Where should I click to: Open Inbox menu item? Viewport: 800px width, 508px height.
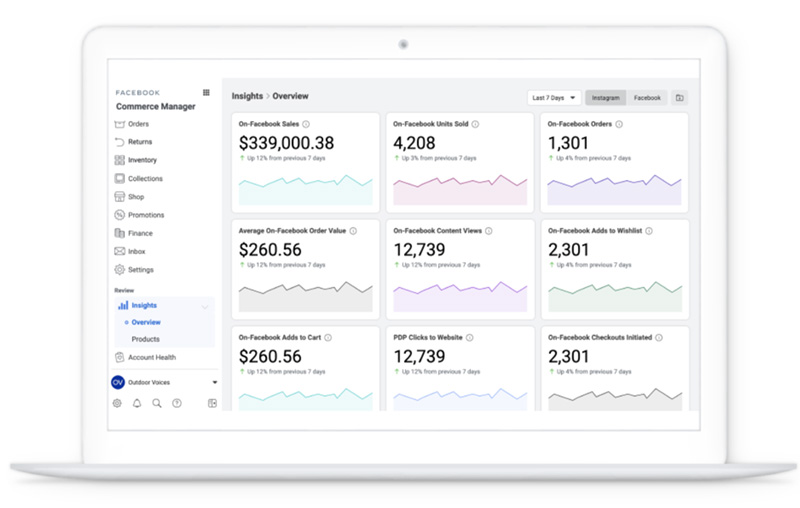point(137,251)
